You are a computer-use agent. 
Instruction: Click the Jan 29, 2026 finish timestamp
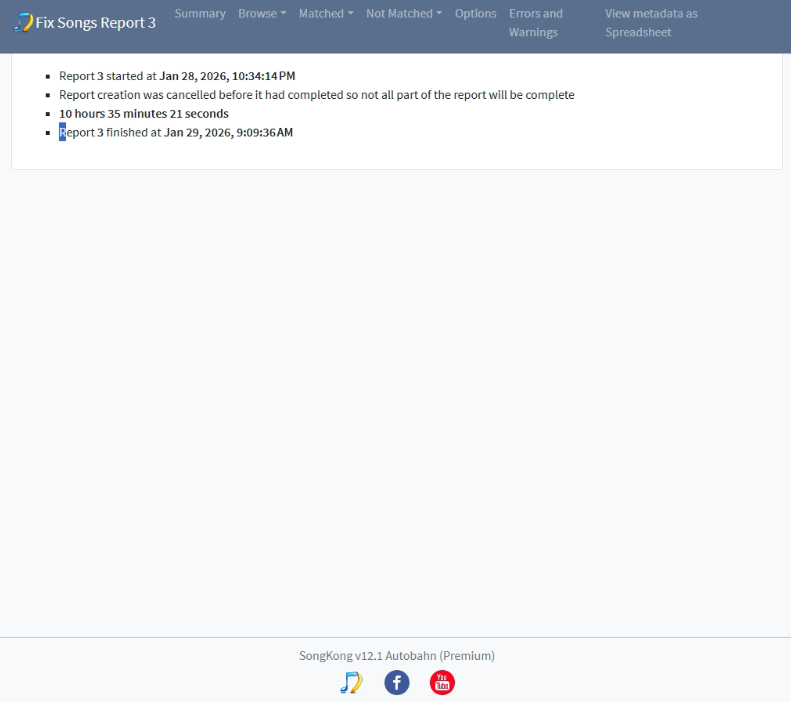point(228,133)
